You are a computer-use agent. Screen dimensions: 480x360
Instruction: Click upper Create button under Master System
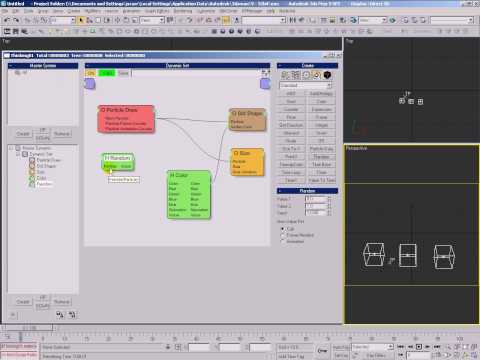[x=23, y=134]
